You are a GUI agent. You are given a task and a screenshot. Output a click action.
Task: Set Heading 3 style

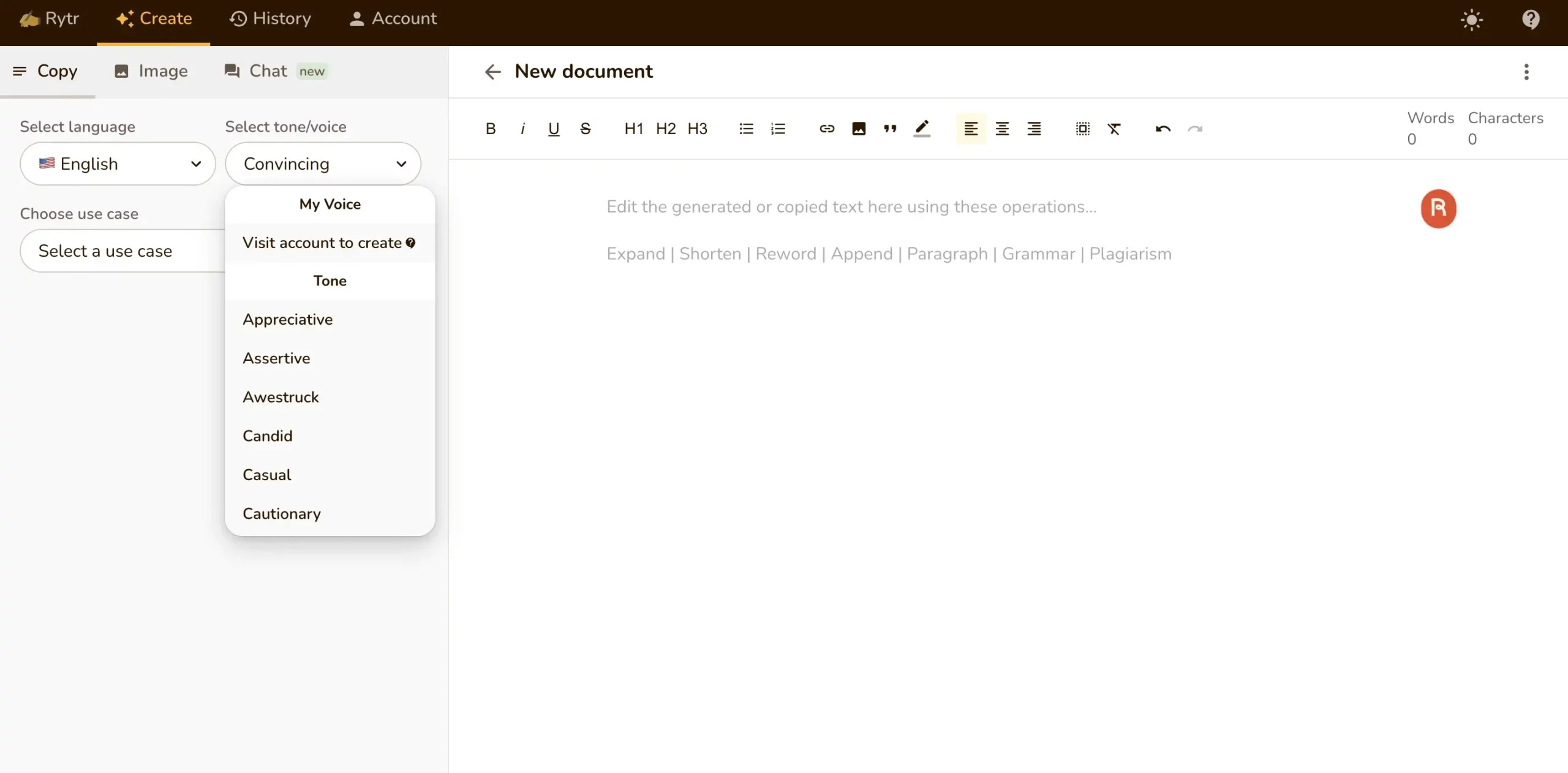click(x=698, y=129)
